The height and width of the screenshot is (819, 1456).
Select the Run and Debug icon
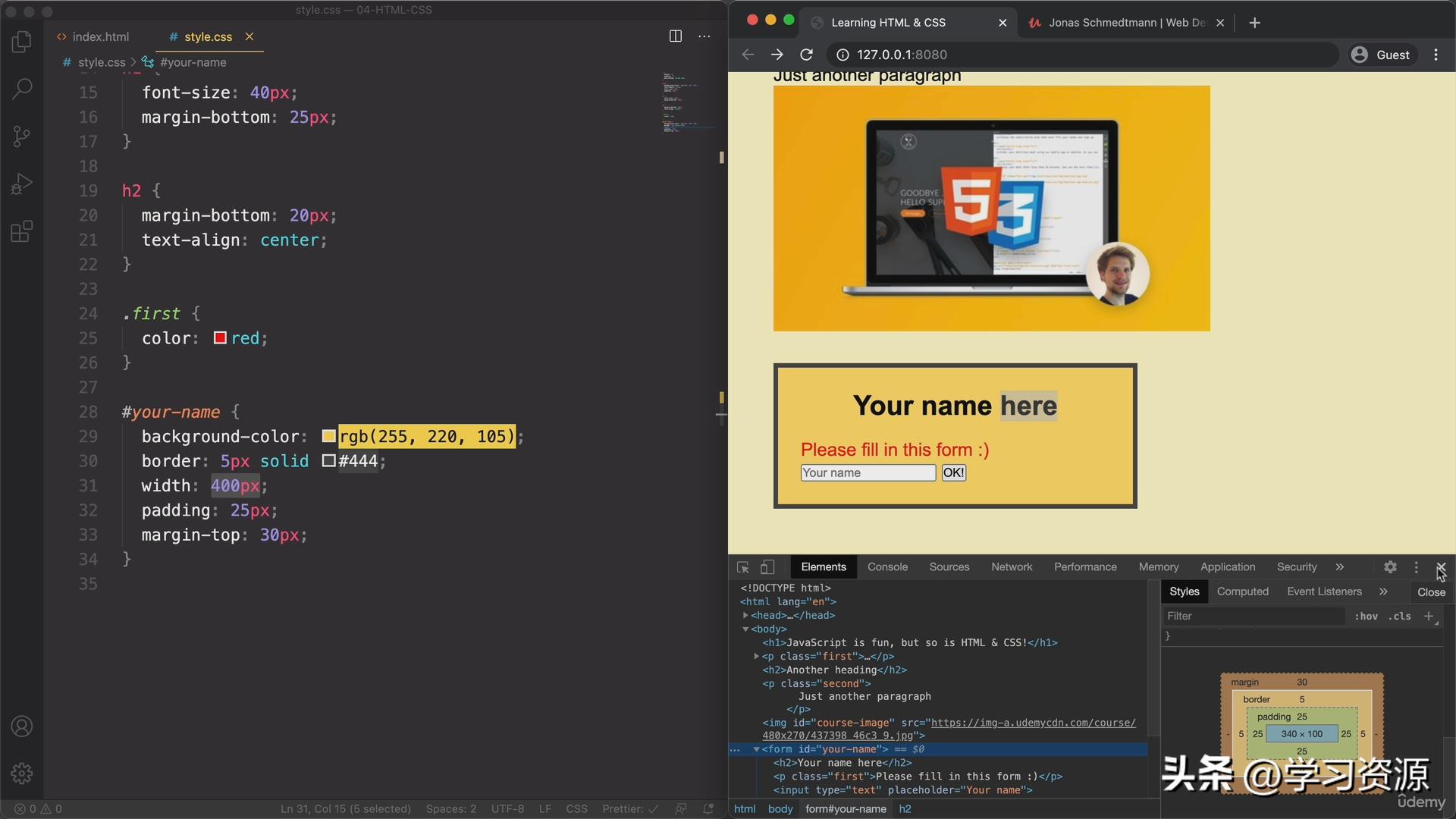coord(21,183)
